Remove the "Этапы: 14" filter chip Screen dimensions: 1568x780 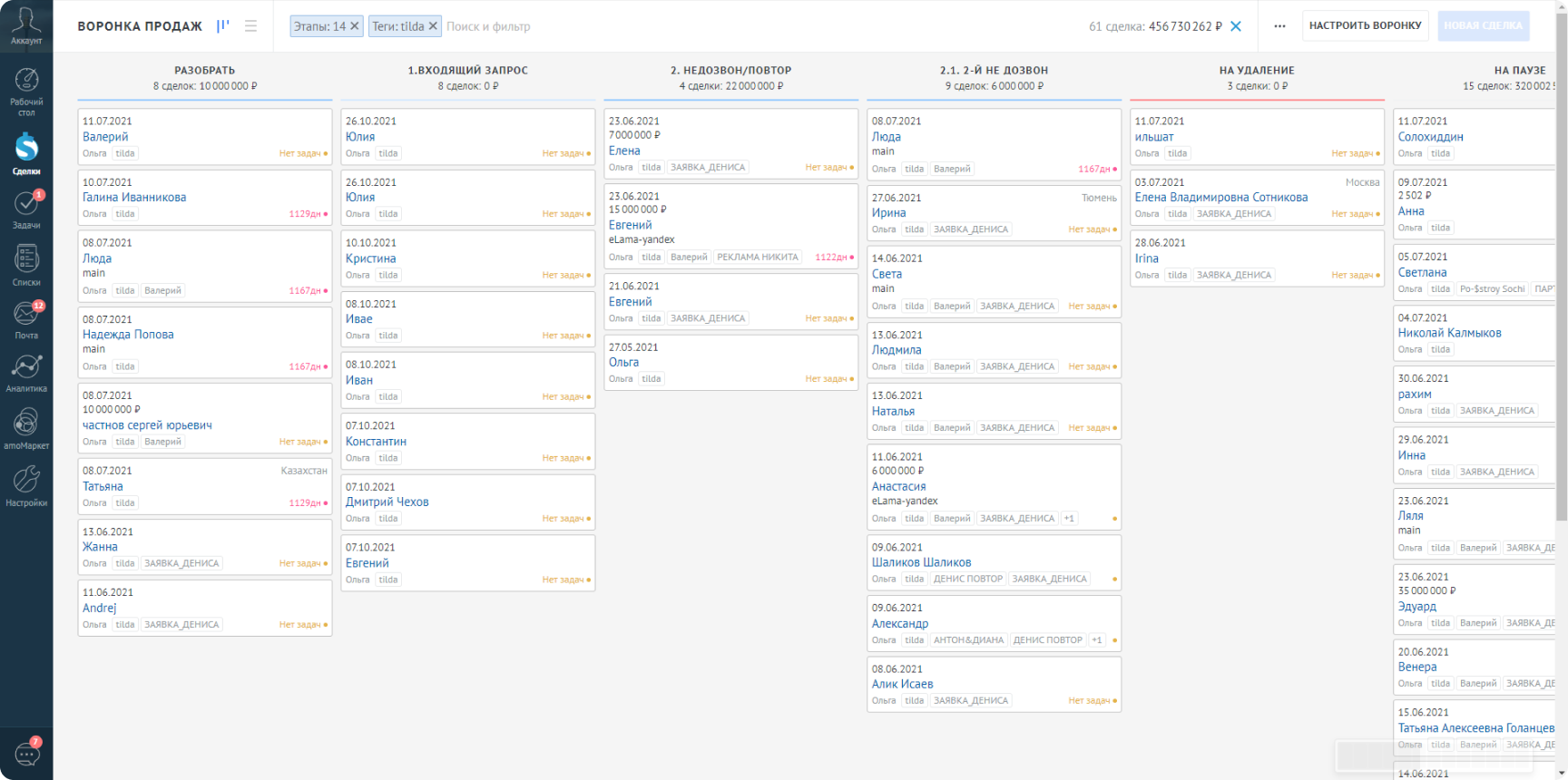click(355, 26)
